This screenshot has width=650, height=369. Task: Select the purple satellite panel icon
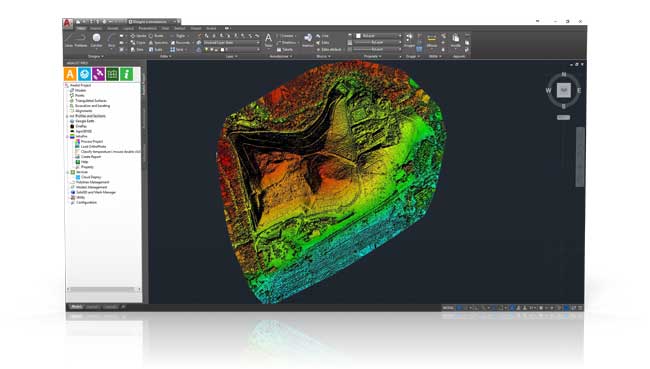tap(98, 74)
